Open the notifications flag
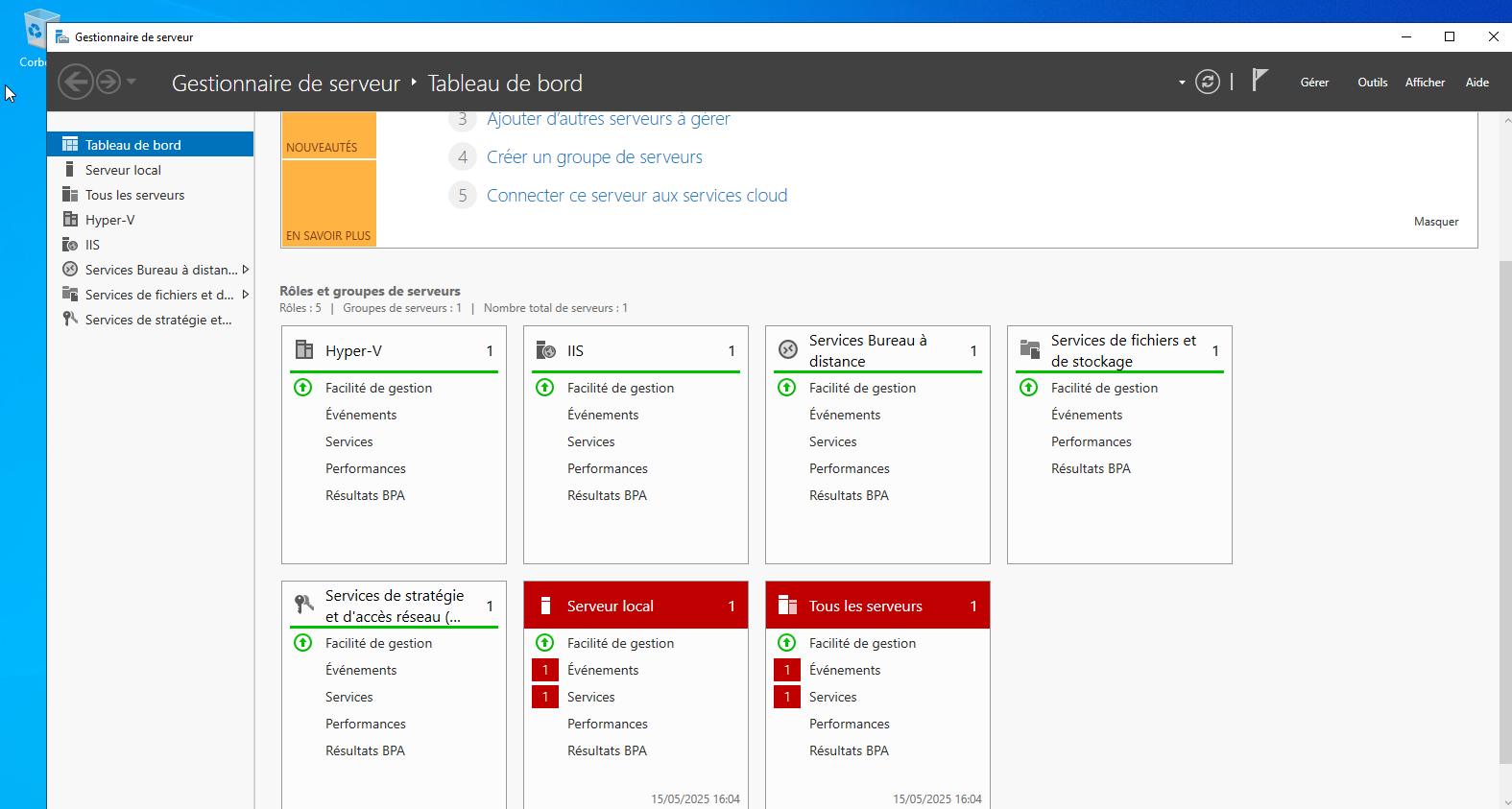The width and height of the screenshot is (1512, 809). tap(1260, 81)
